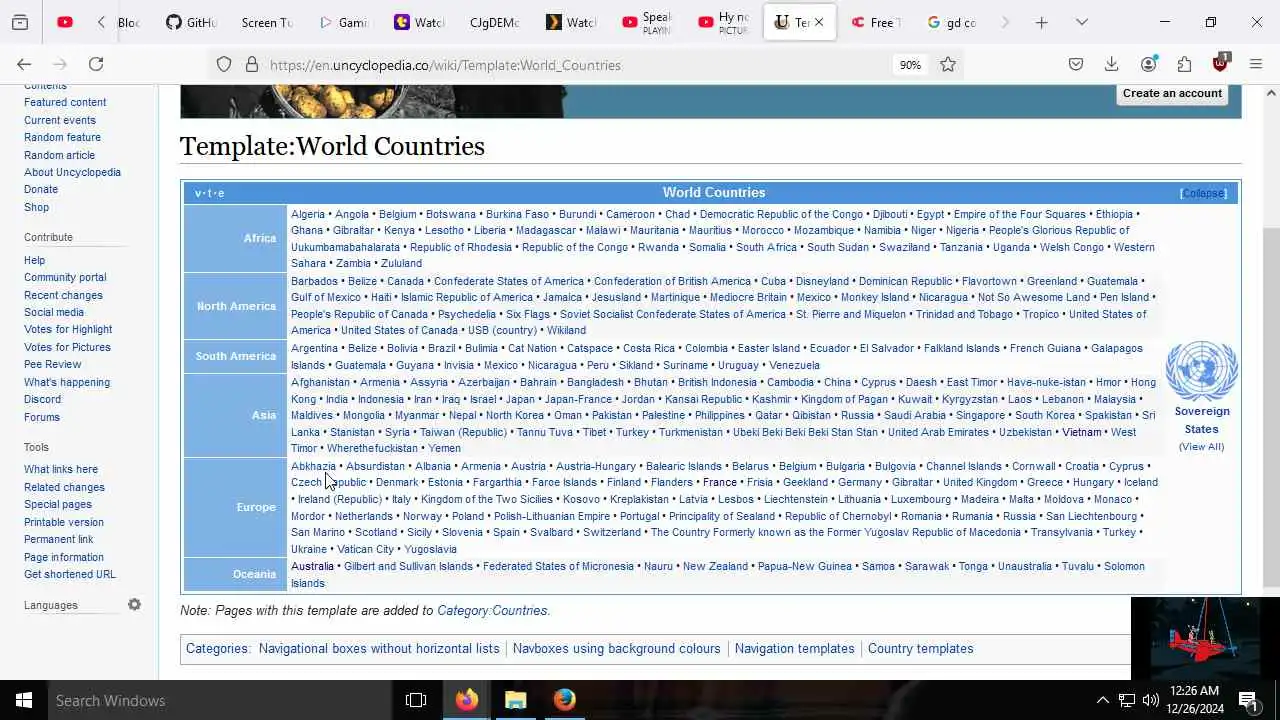Open the Extensions panel

click(x=1184, y=64)
